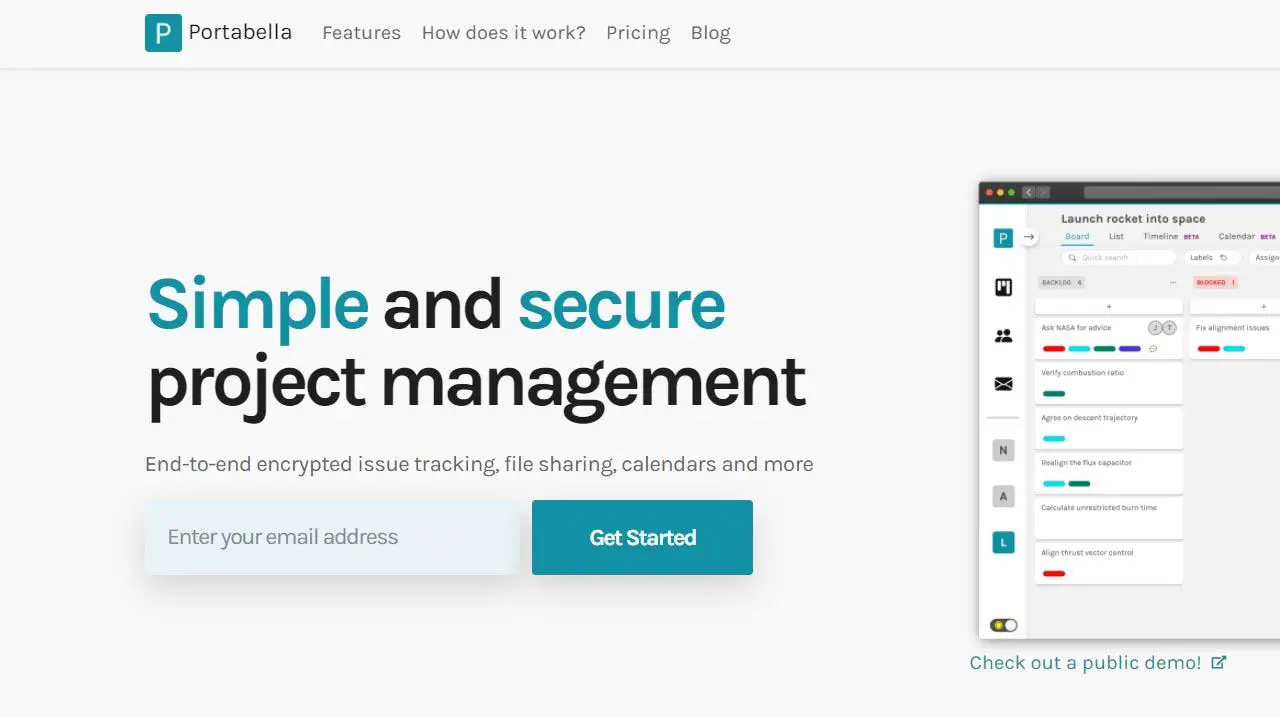Open the Features menu item
The image size is (1280, 717).
[x=361, y=33]
